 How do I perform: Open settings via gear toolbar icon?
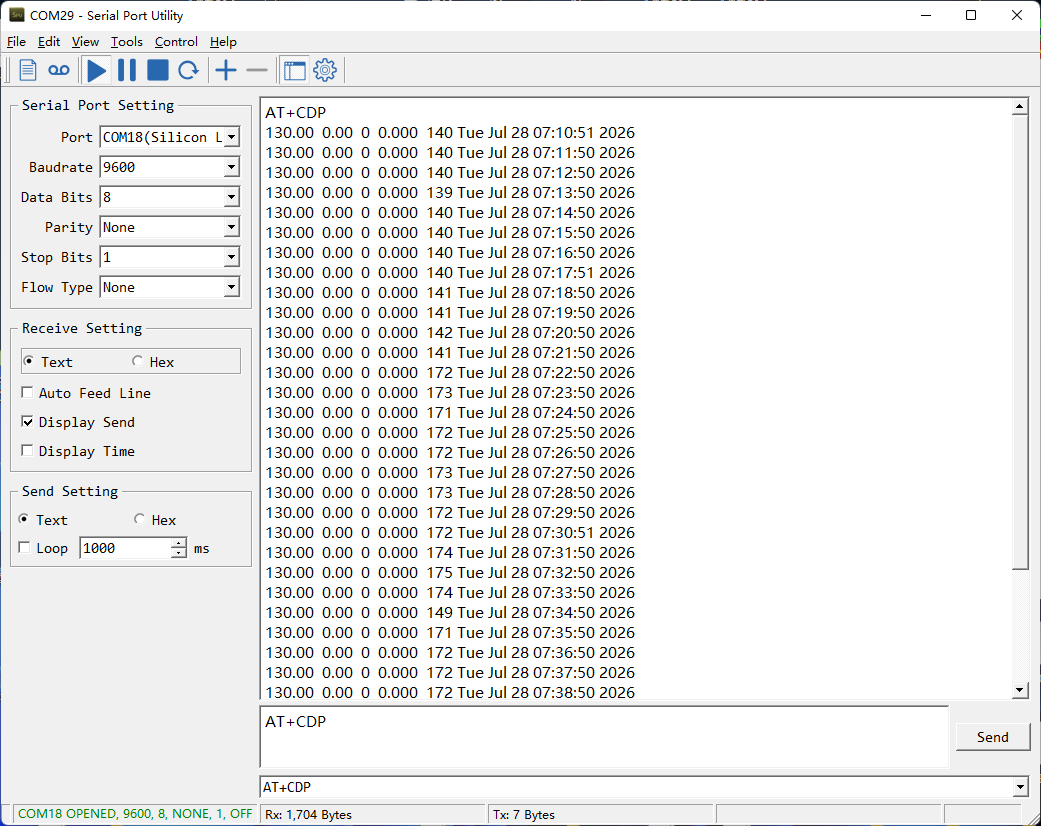coord(325,70)
